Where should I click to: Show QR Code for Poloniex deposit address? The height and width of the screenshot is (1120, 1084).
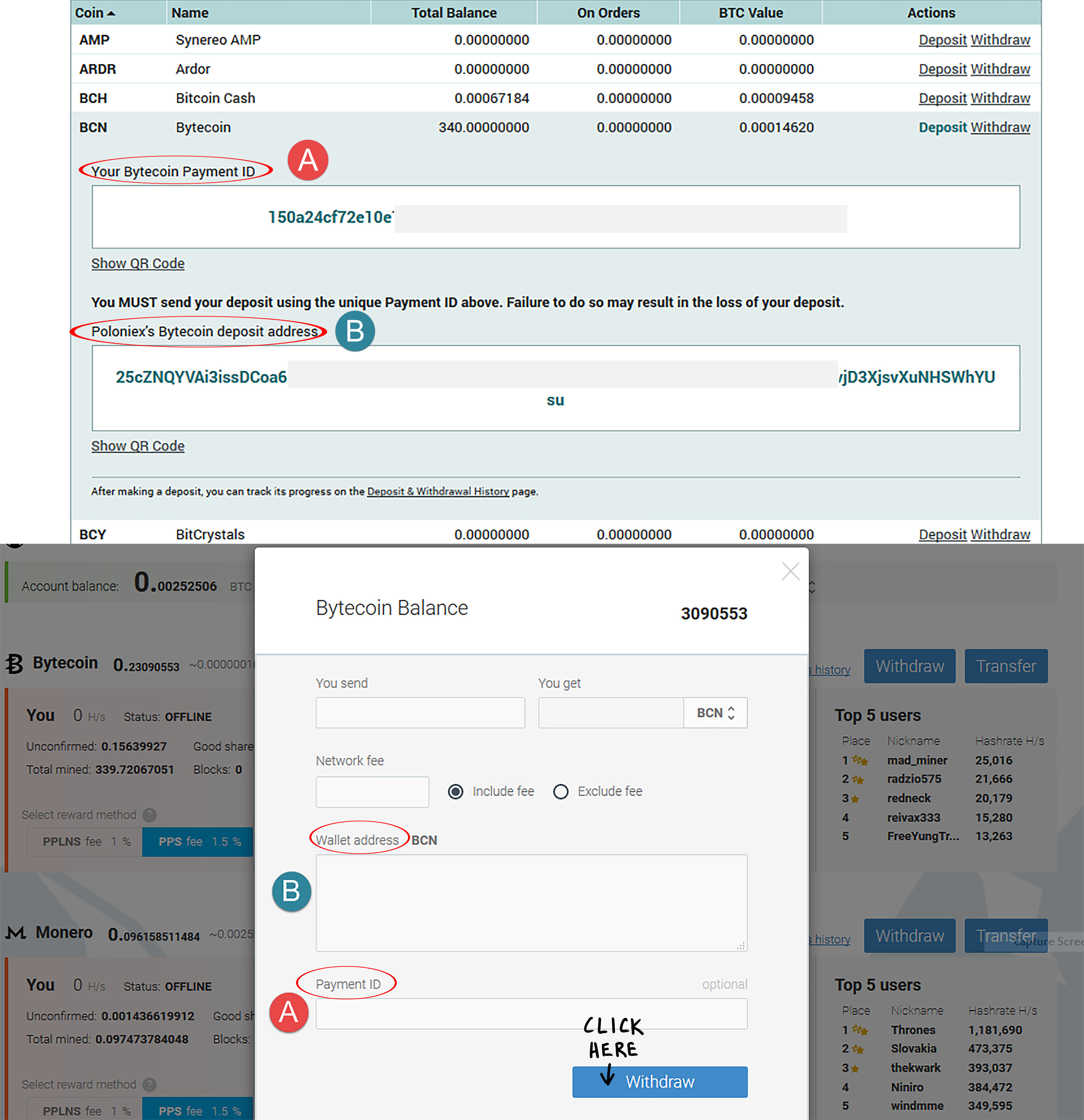[x=138, y=446]
